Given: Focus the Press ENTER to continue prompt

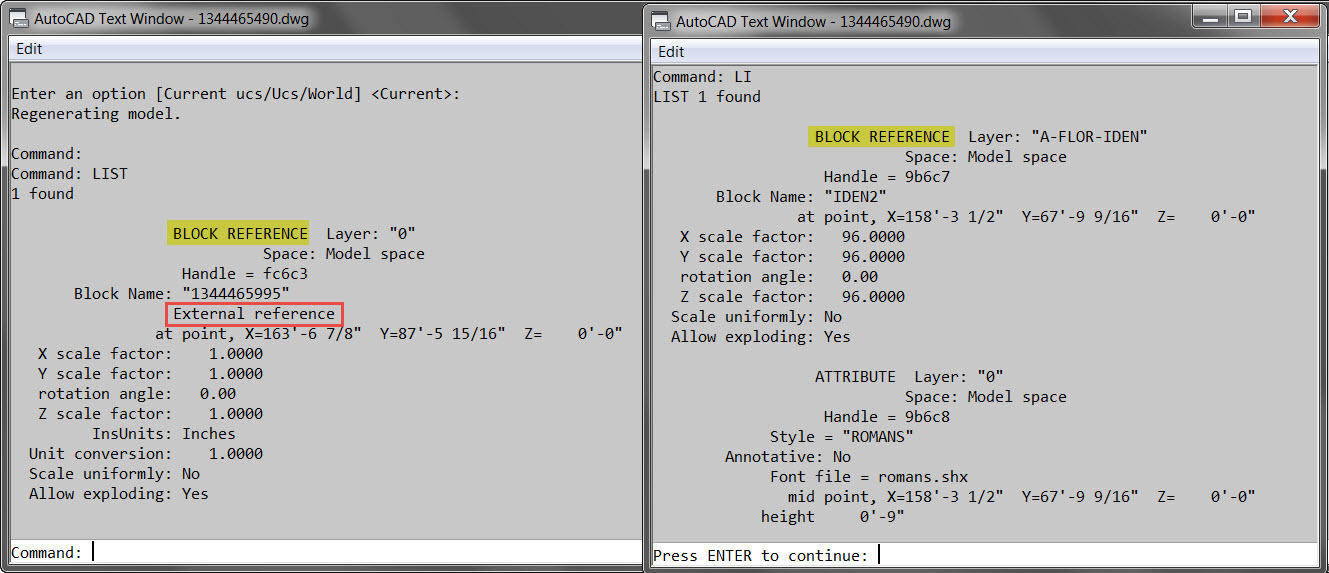Looking at the screenshot, I should (x=985, y=555).
